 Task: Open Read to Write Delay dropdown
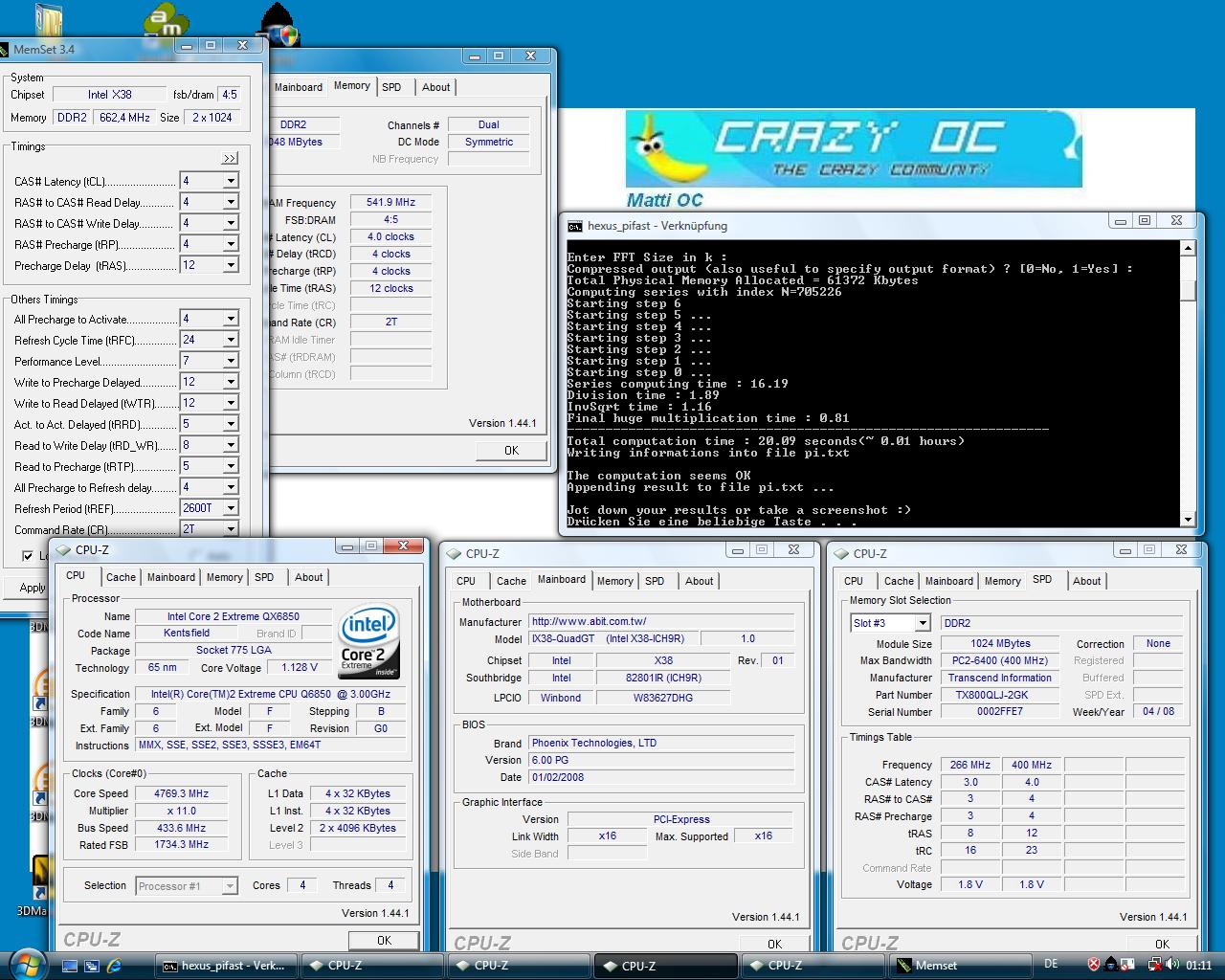click(x=231, y=445)
